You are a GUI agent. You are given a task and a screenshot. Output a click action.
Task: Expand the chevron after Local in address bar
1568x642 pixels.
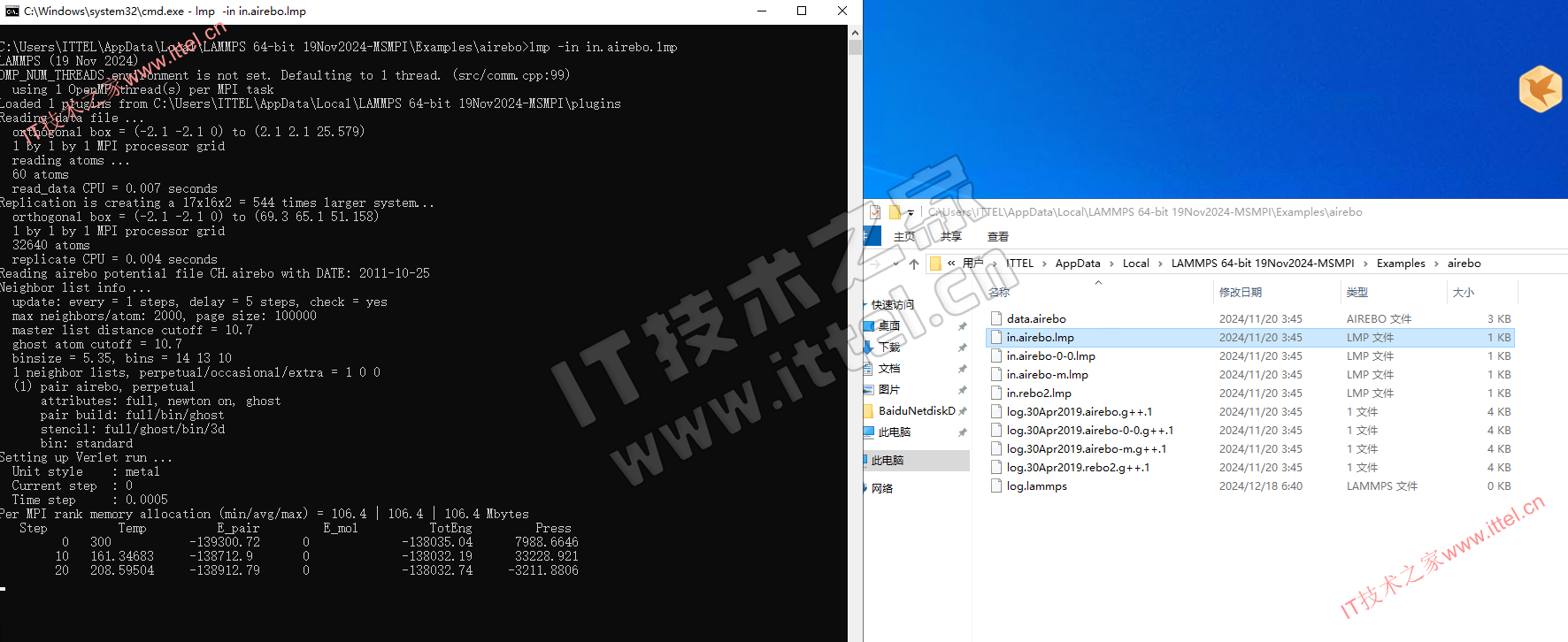pos(1160,264)
